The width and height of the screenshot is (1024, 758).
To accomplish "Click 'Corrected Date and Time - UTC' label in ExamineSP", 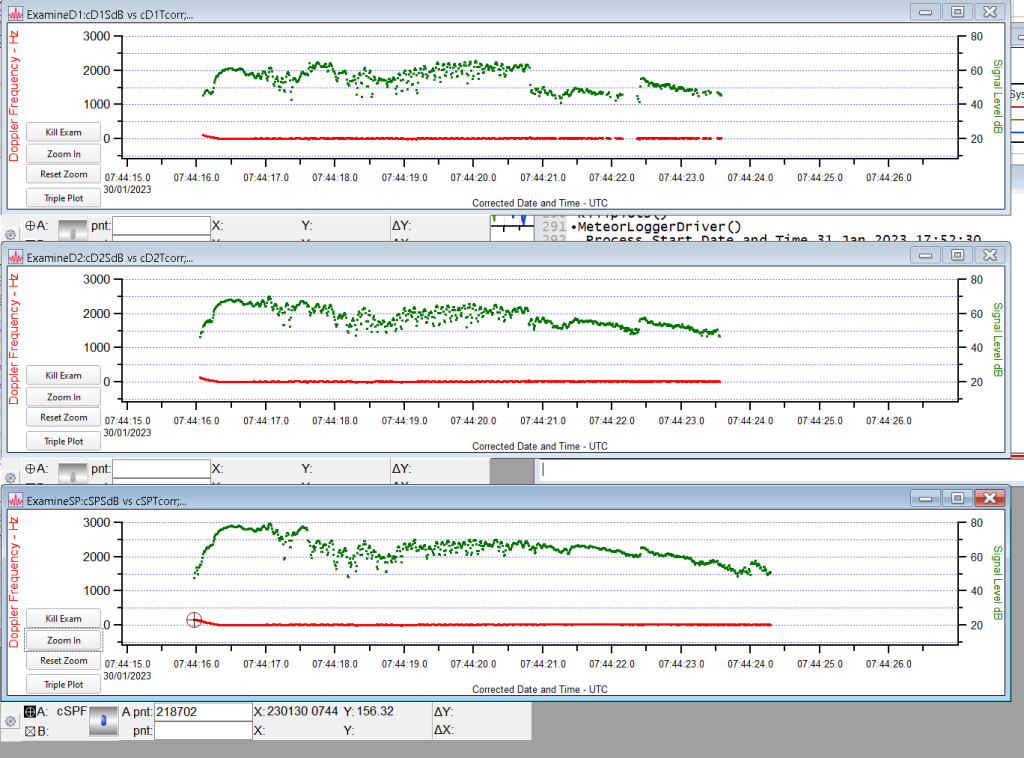I will point(539,689).
